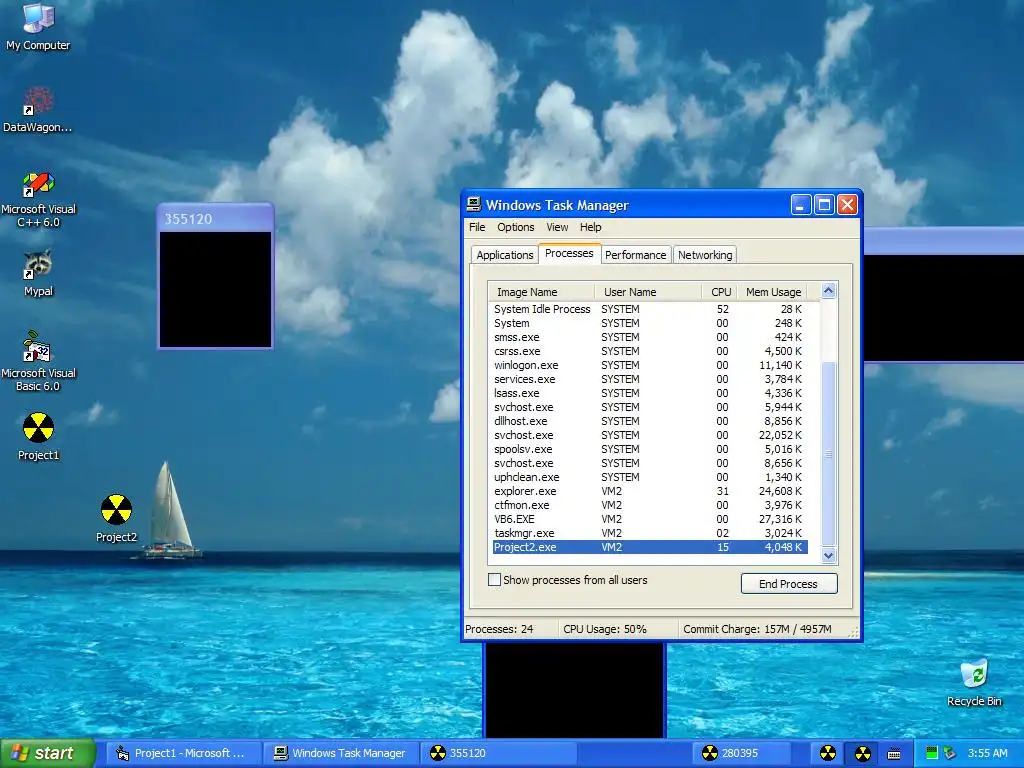Image resolution: width=1024 pixels, height=768 pixels.
Task: Activate the 355120 taskbar button
Action: (497, 753)
